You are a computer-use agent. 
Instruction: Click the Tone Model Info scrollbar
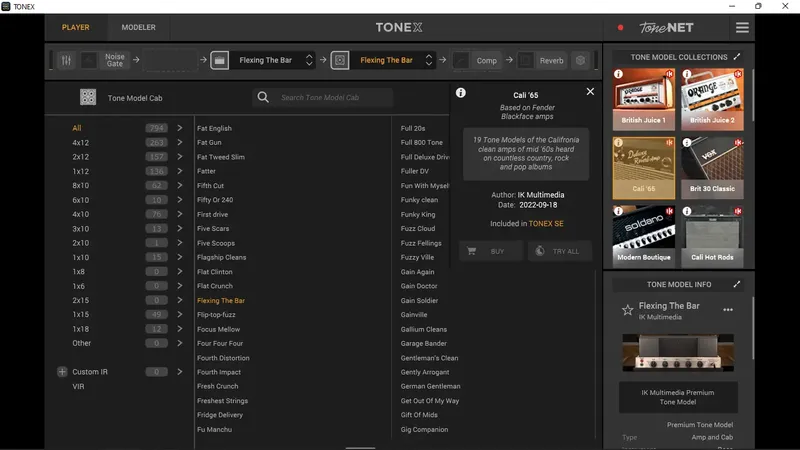click(752, 328)
